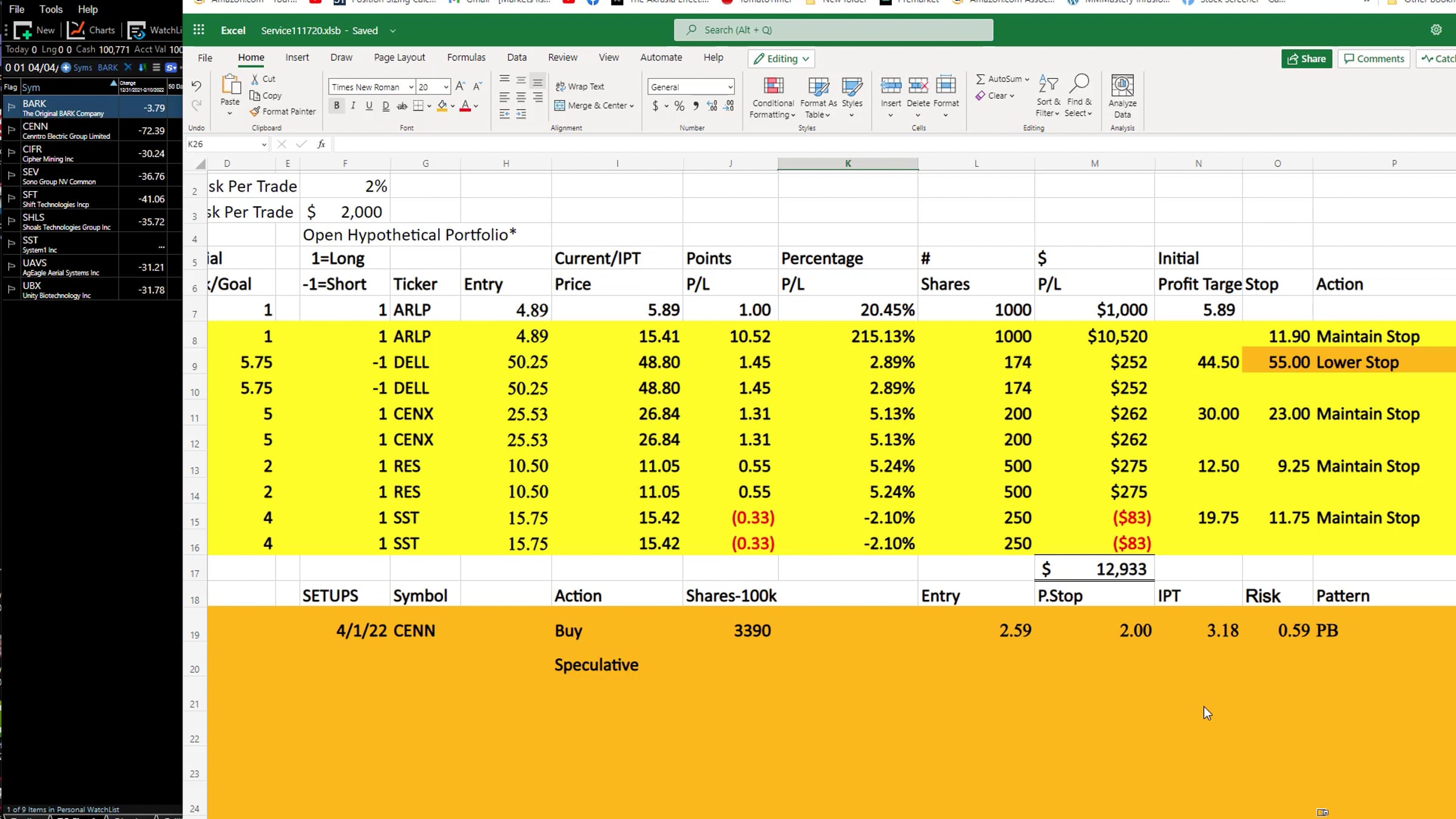Open Charts in the trading app
Image resolution: width=1456 pixels, height=819 pixels.
click(91, 30)
